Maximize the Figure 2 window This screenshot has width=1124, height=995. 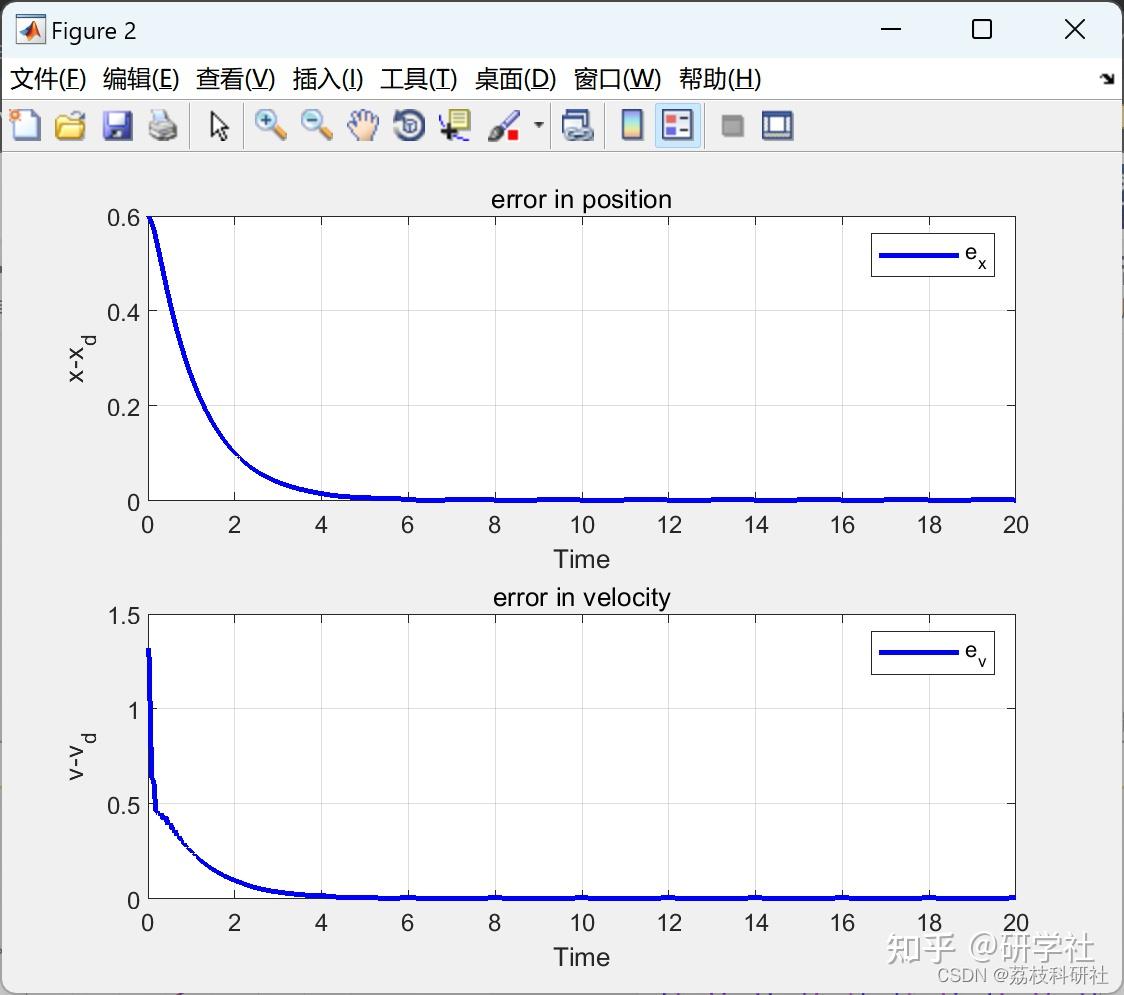pos(981,29)
